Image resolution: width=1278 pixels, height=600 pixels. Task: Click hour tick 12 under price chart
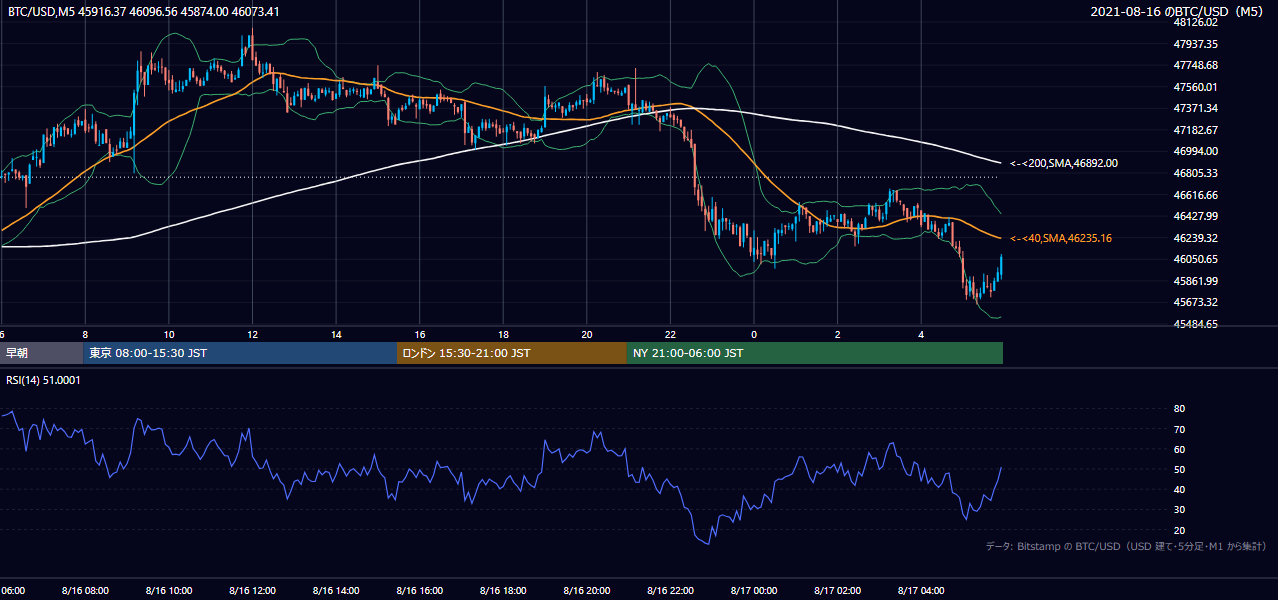pos(252,334)
